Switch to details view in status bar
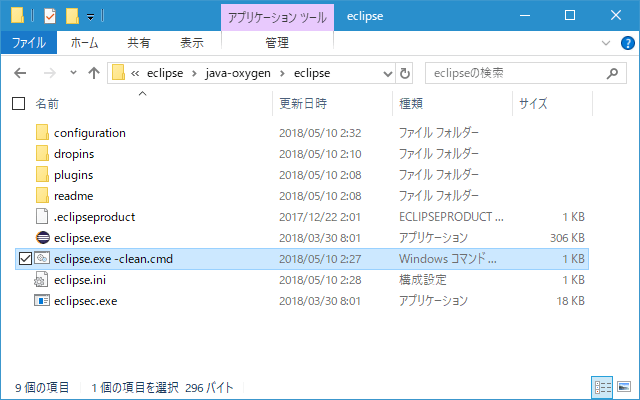 click(602, 387)
